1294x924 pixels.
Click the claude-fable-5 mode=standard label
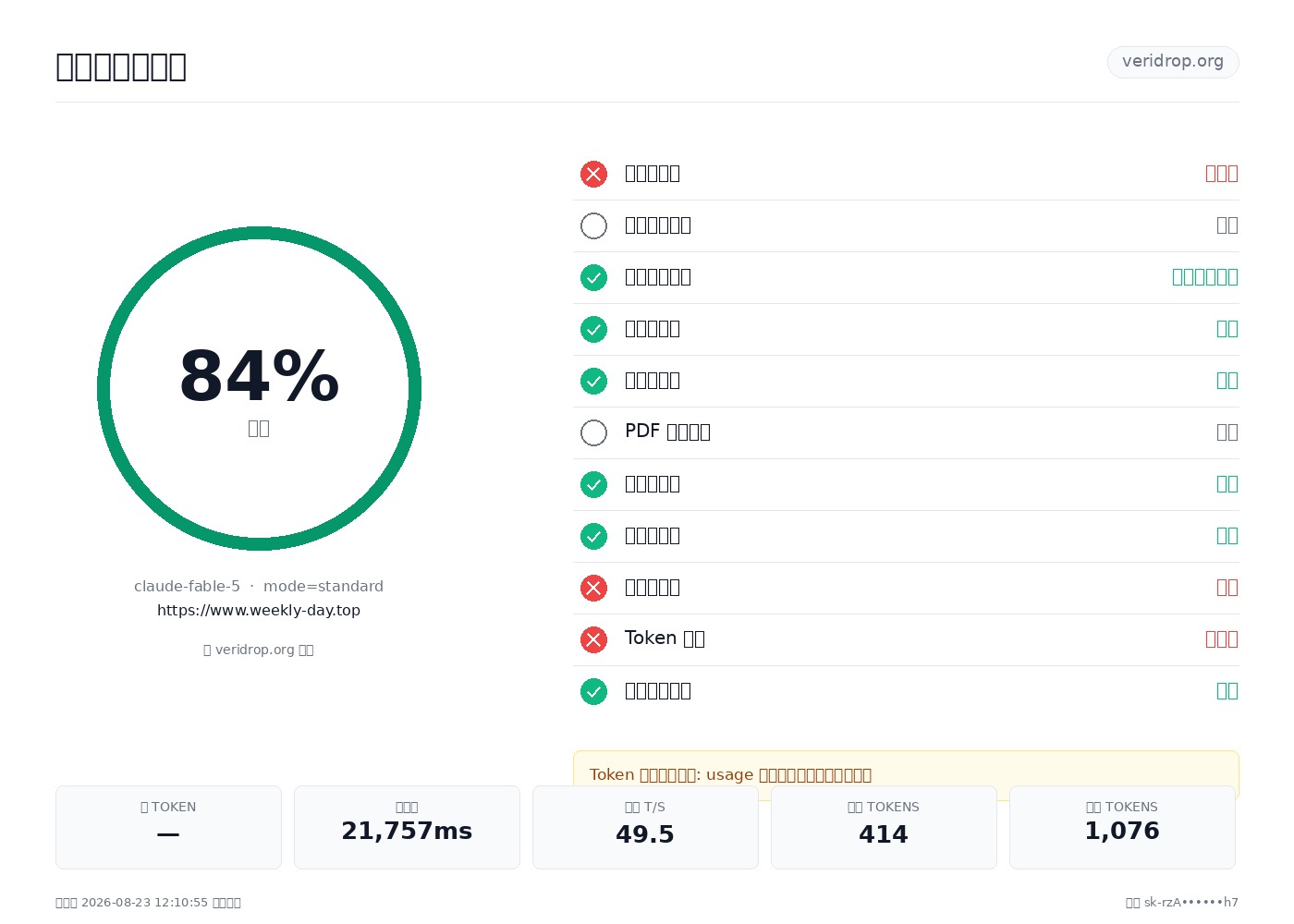259,586
